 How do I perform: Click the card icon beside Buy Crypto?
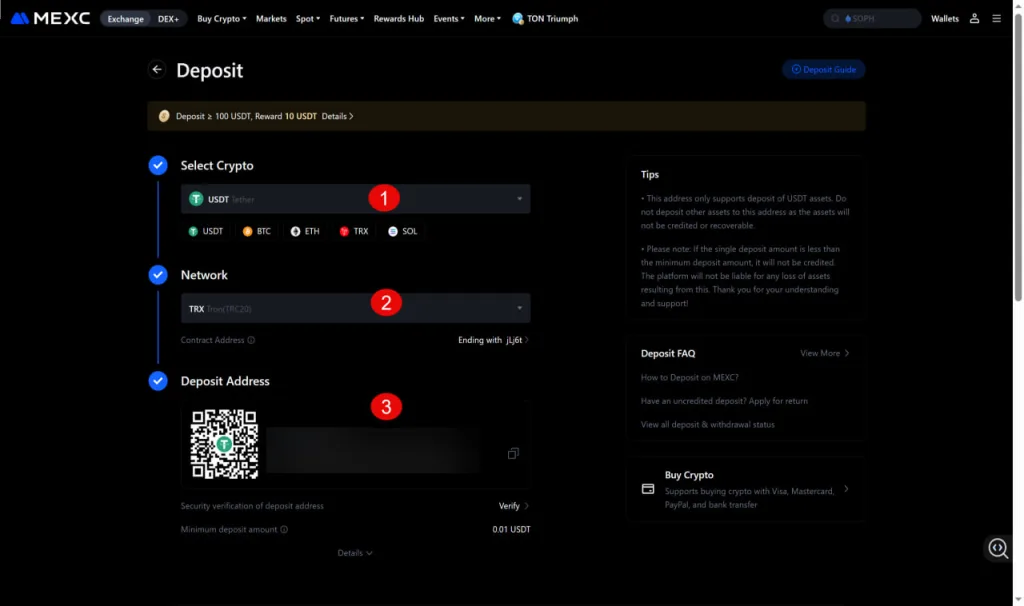pyautogui.click(x=648, y=489)
